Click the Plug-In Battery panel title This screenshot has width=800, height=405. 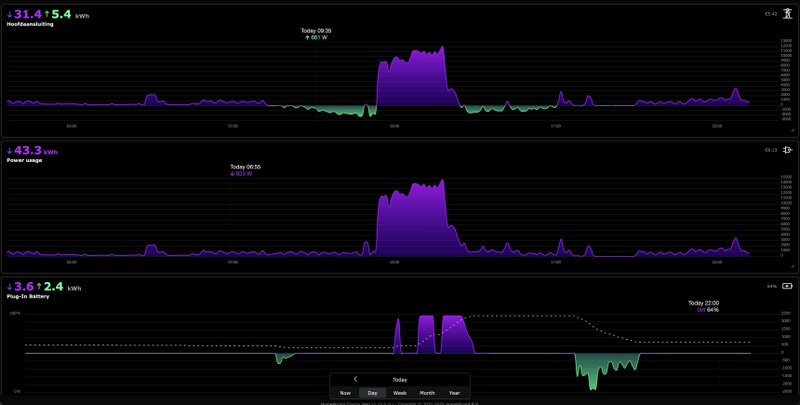pyautogui.click(x=28, y=296)
